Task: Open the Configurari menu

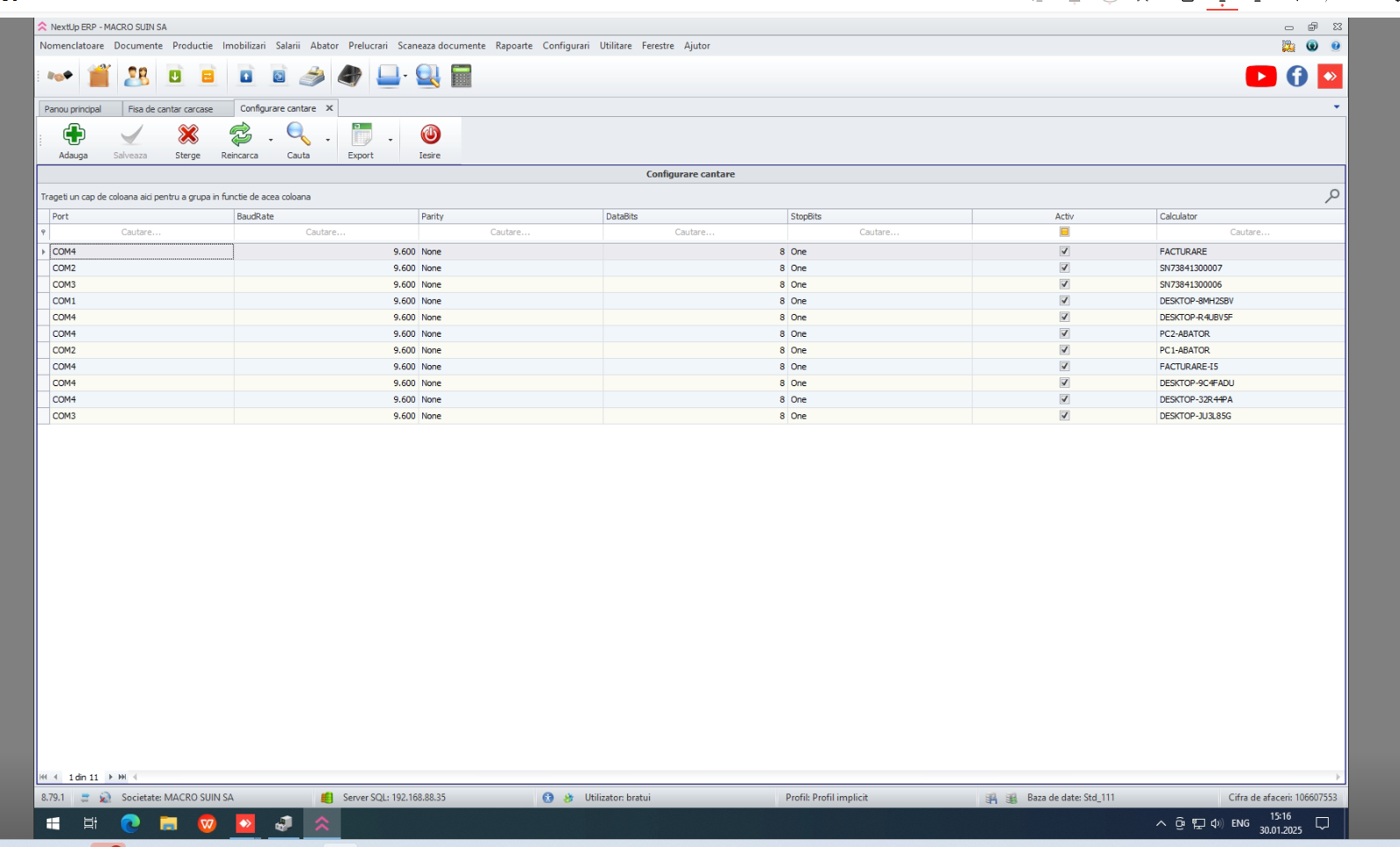Action: click(x=565, y=46)
